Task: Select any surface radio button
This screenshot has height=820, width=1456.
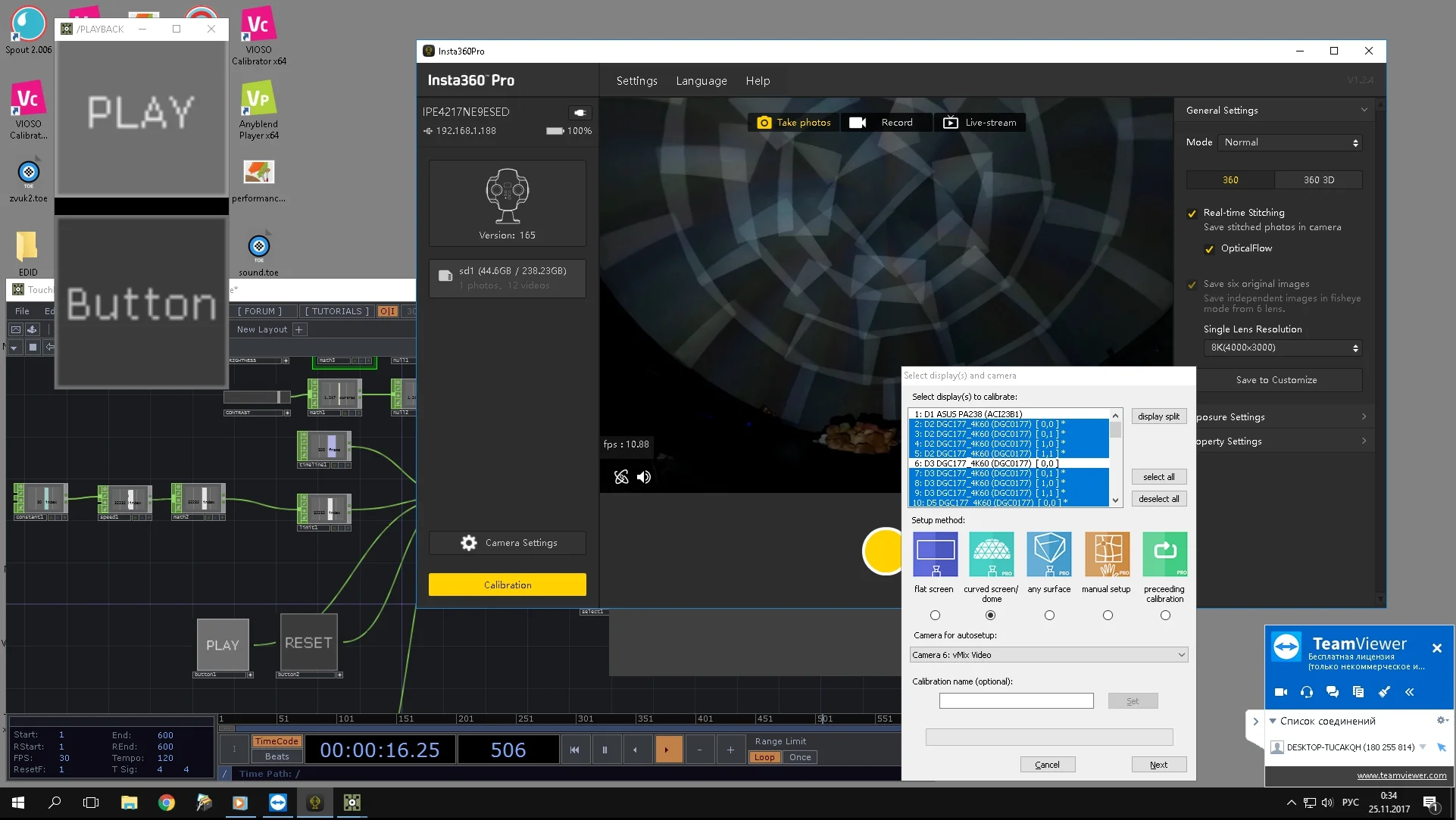Action: point(1049,616)
